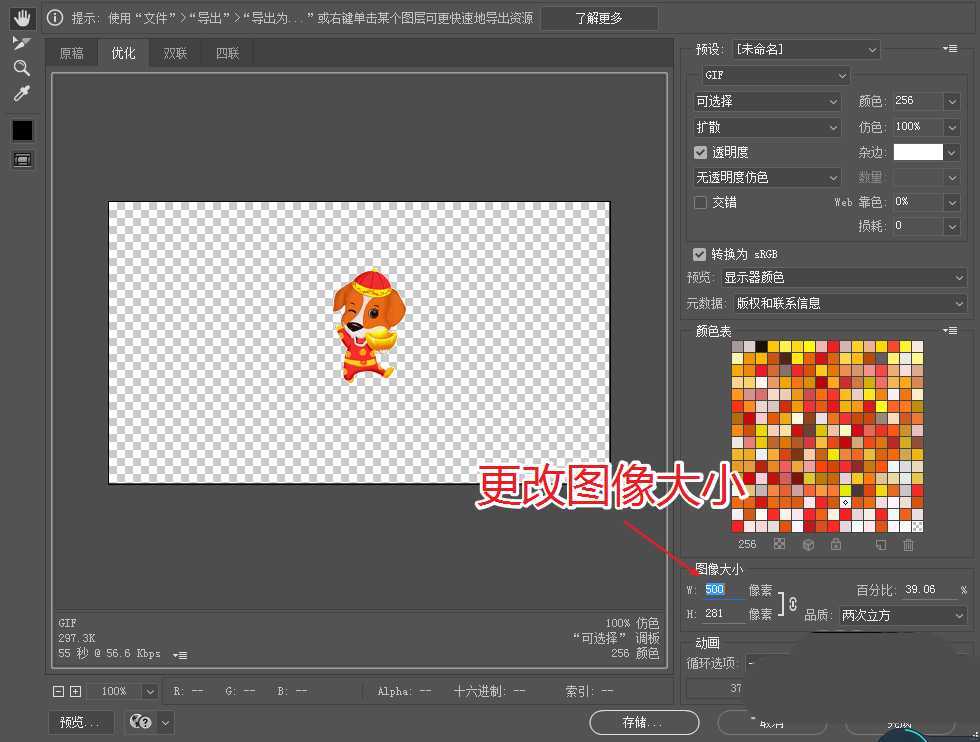Select the Zoom tool

click(x=22, y=67)
